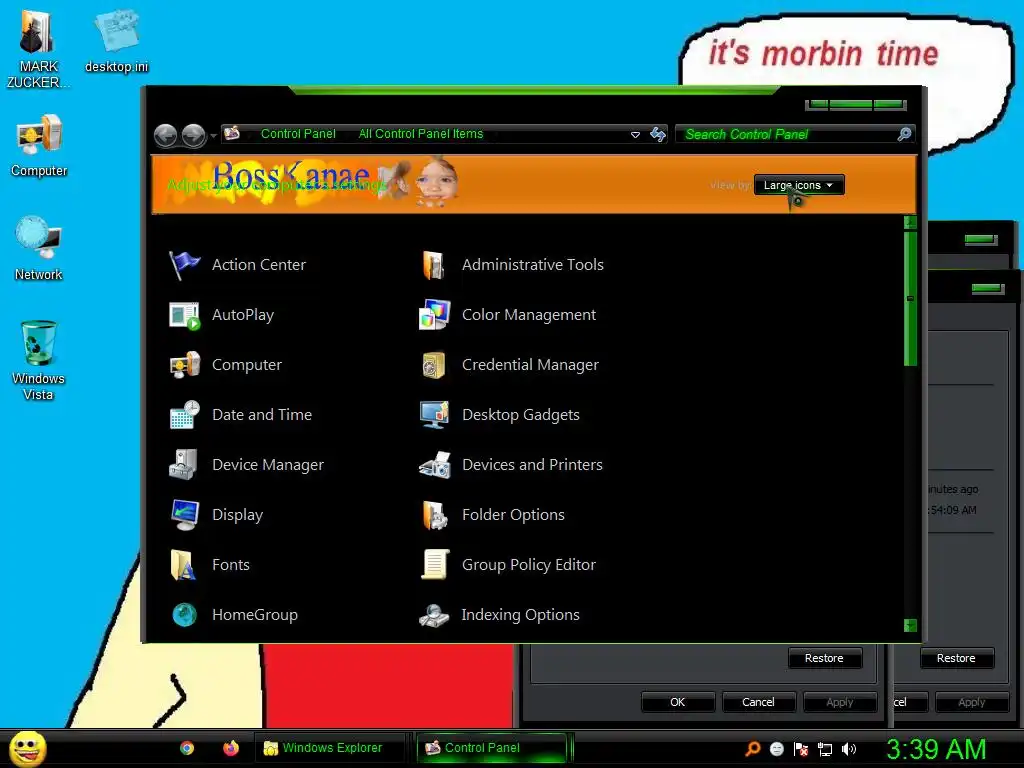
Task: Open the AutoPlay icon
Action: point(184,315)
